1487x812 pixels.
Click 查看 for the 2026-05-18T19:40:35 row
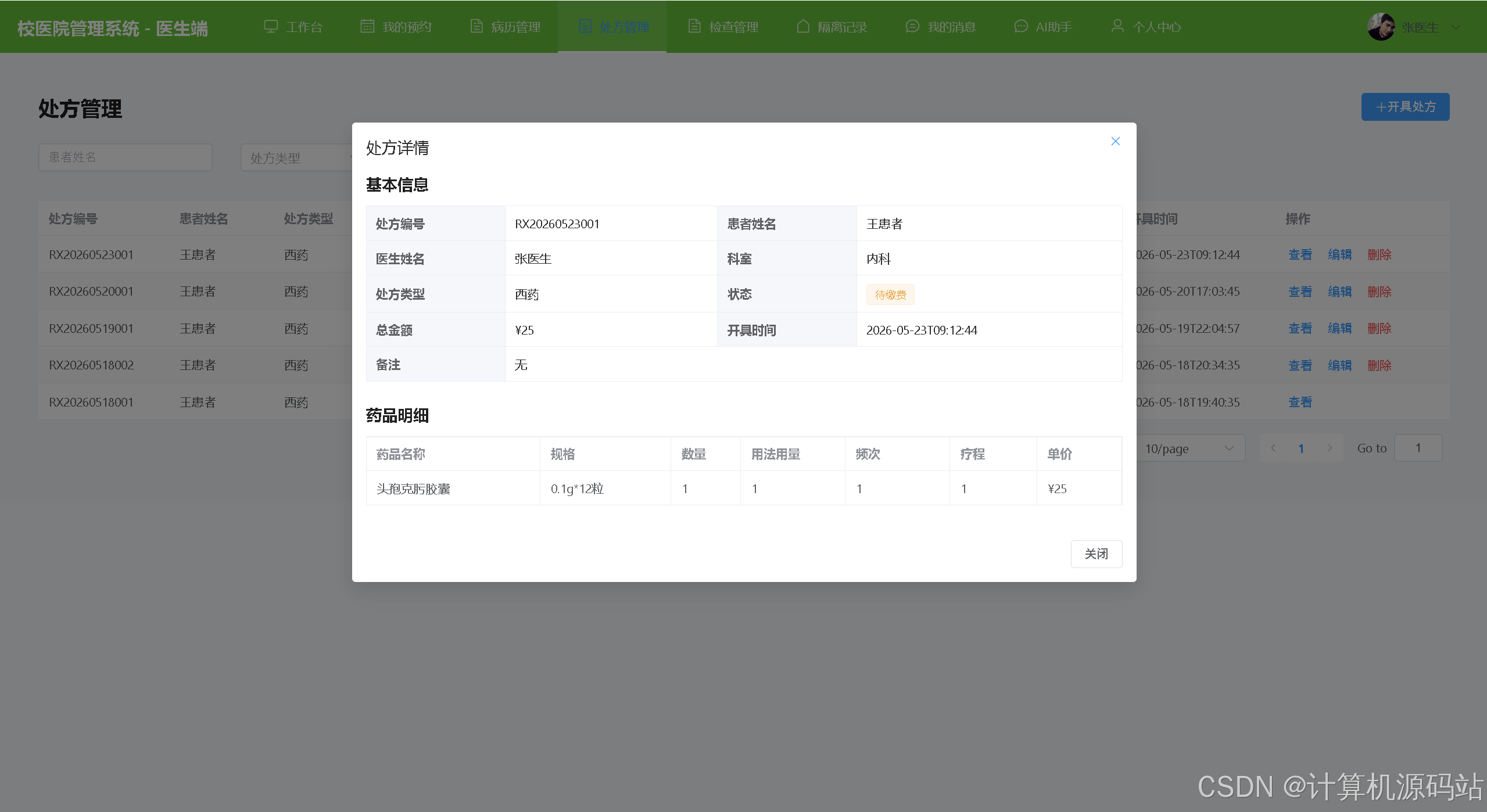coord(1300,402)
